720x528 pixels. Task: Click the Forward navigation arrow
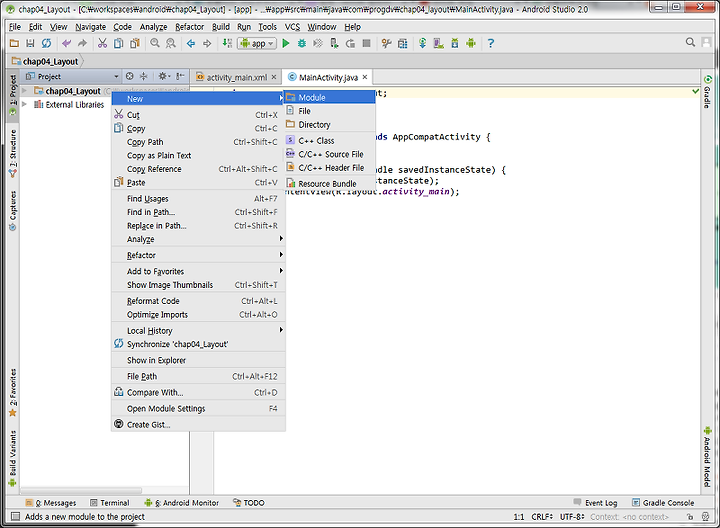[207, 43]
